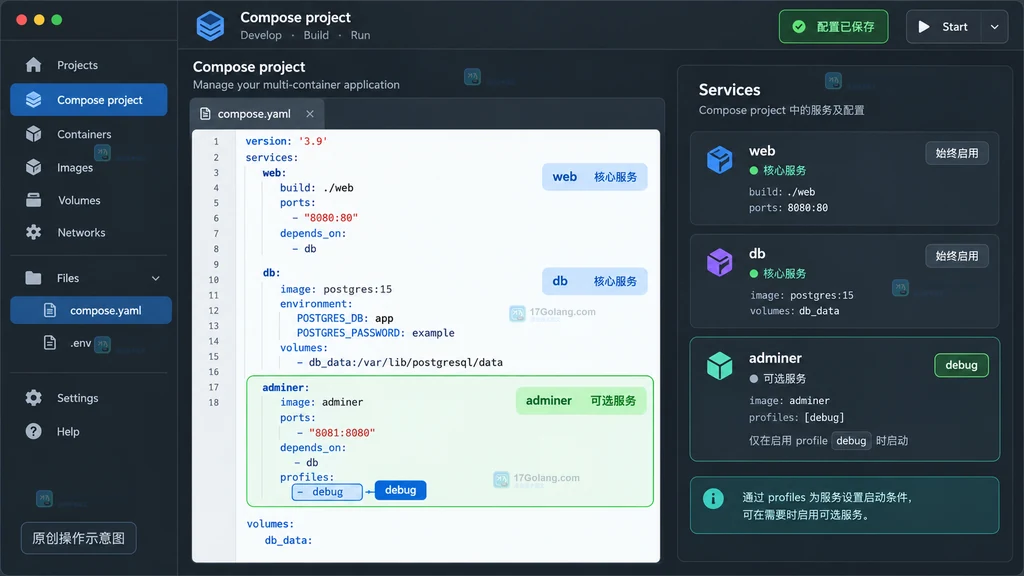
Task: Click the Files folder icon
Action: tap(33, 278)
